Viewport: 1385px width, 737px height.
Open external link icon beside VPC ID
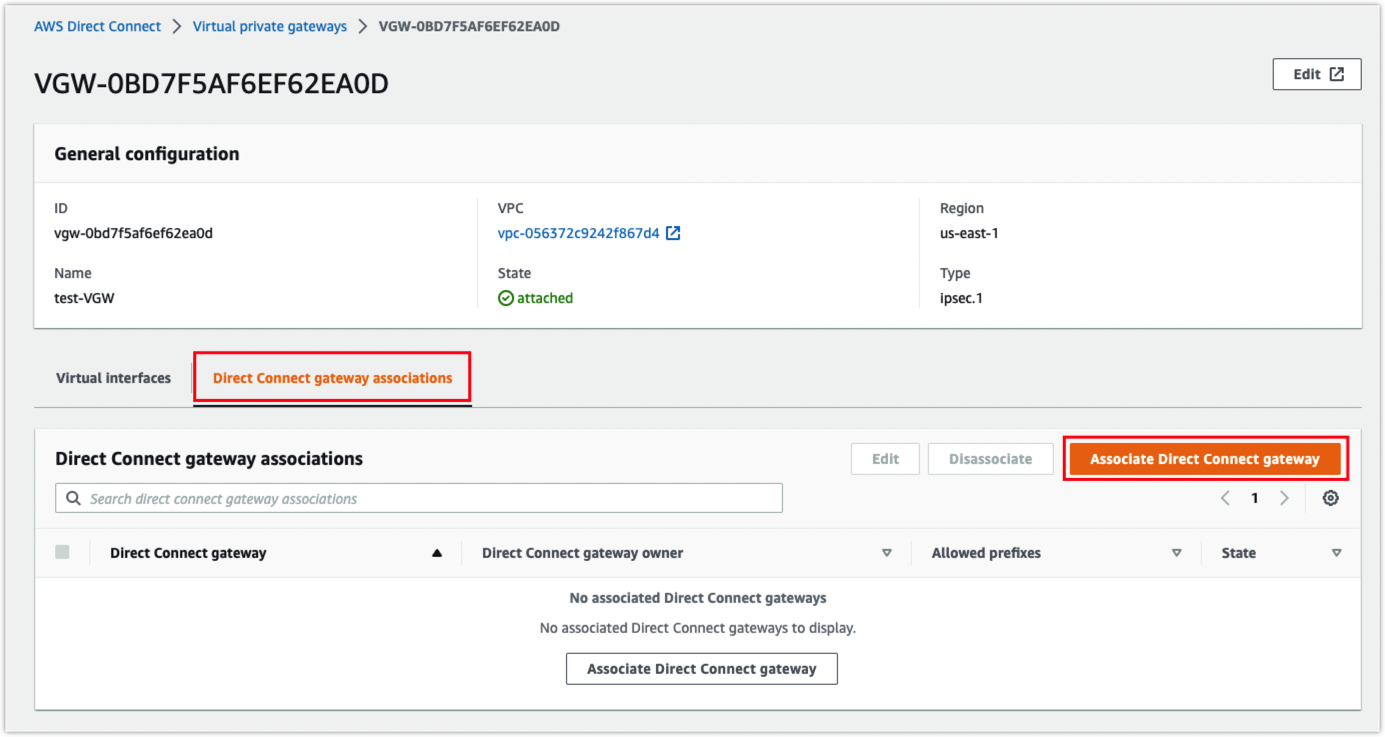[673, 233]
